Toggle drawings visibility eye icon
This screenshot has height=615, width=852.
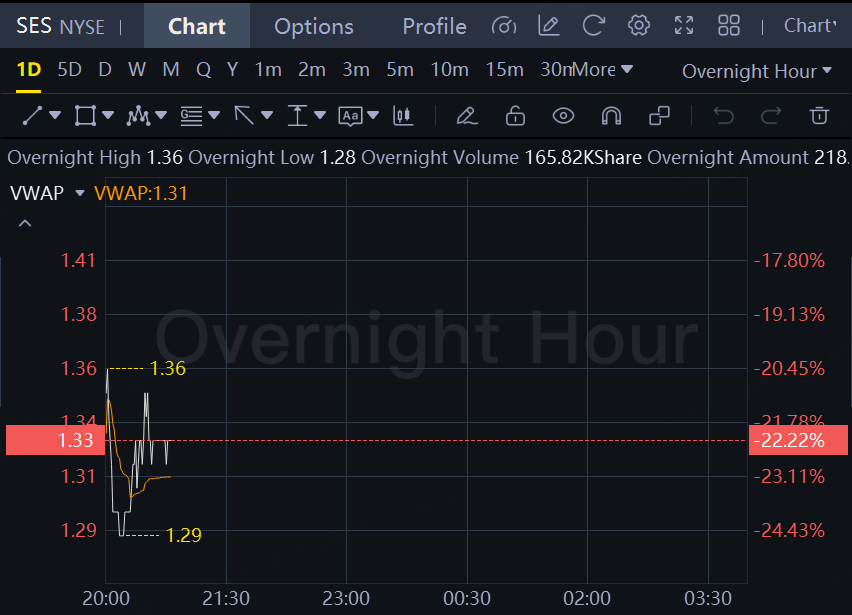563,116
